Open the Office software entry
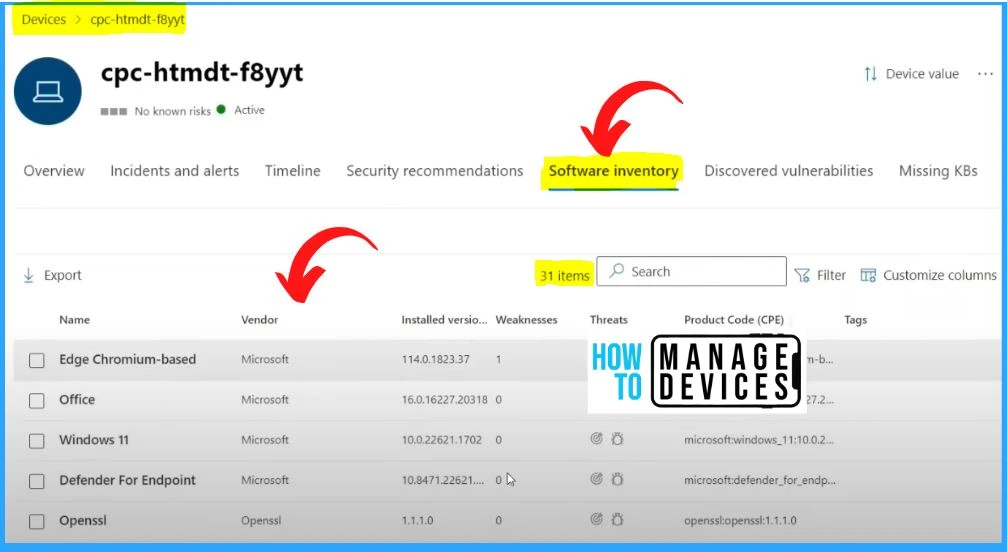The height and width of the screenshot is (552, 1007). click(x=76, y=399)
